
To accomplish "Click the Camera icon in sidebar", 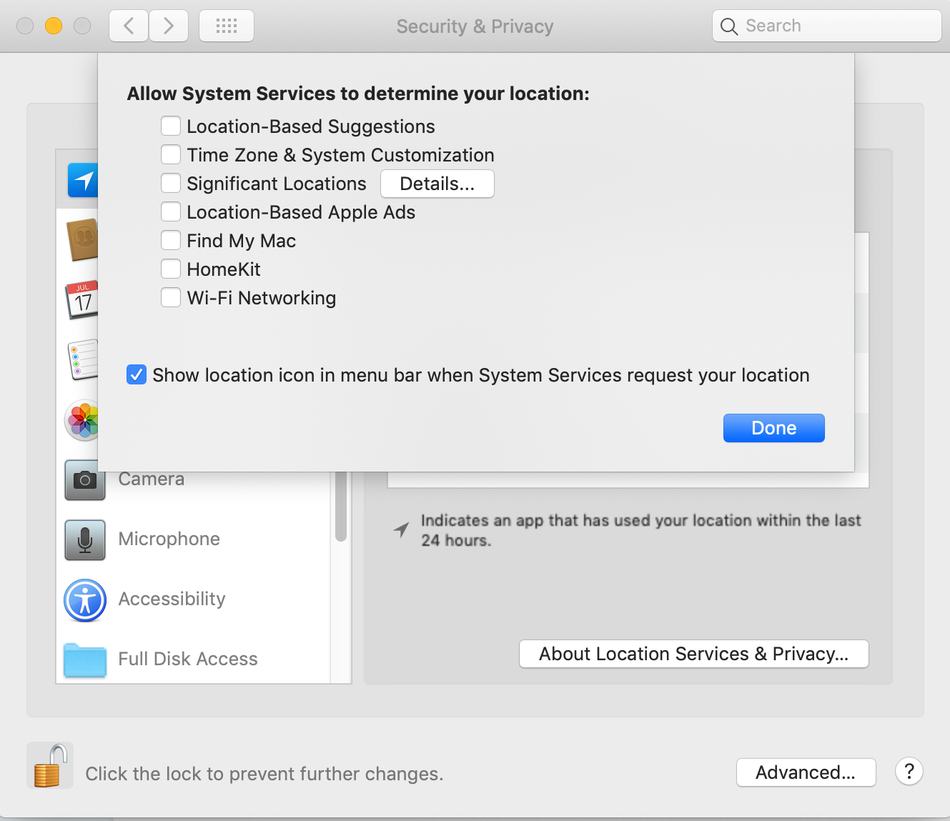I will tap(85, 480).
